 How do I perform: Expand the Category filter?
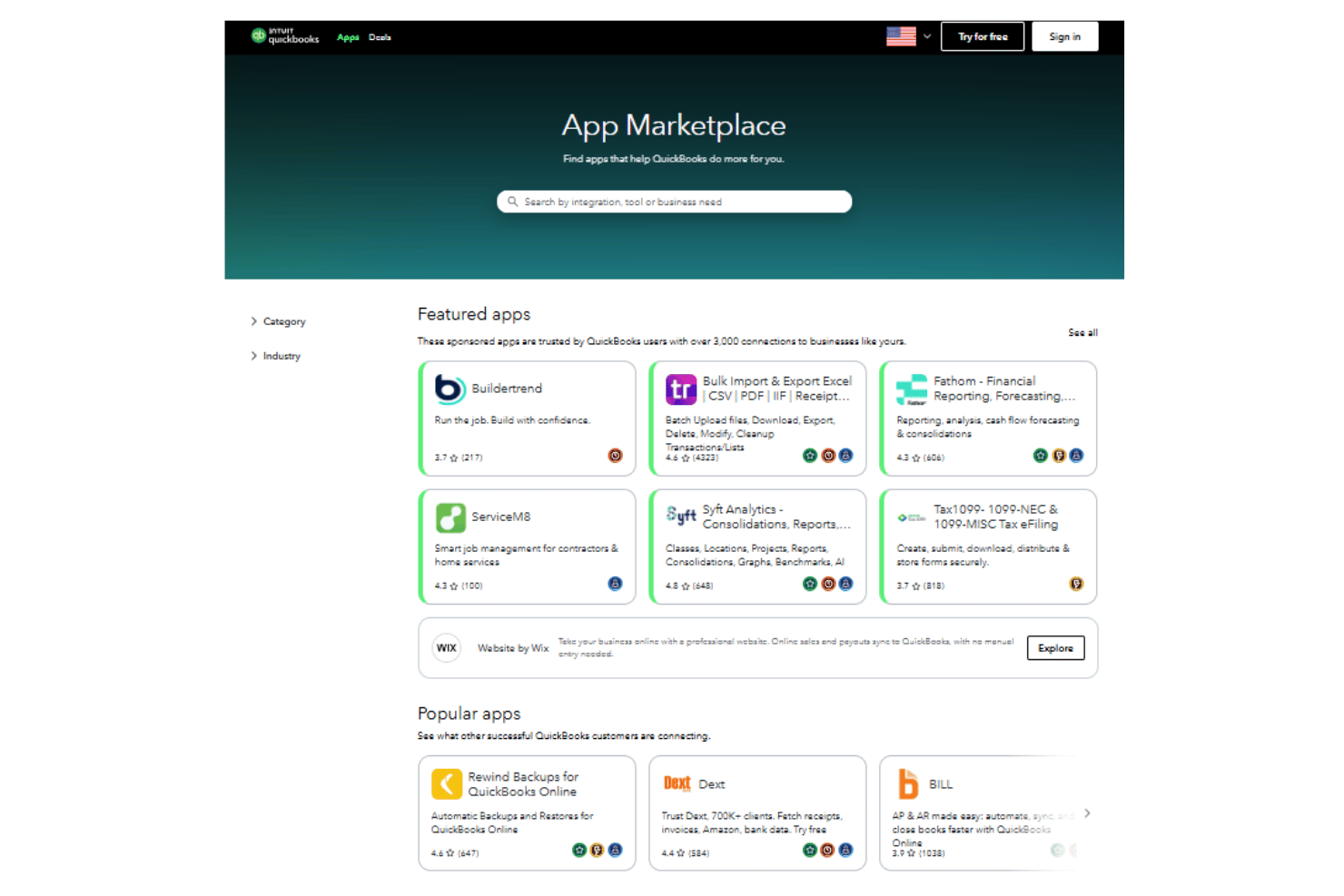click(278, 321)
